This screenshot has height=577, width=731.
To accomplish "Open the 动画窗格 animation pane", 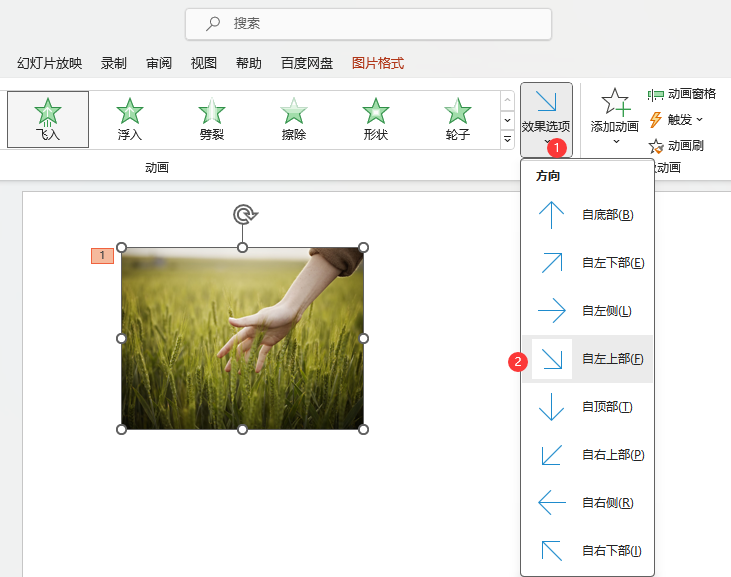I will pyautogui.click(x=682, y=94).
